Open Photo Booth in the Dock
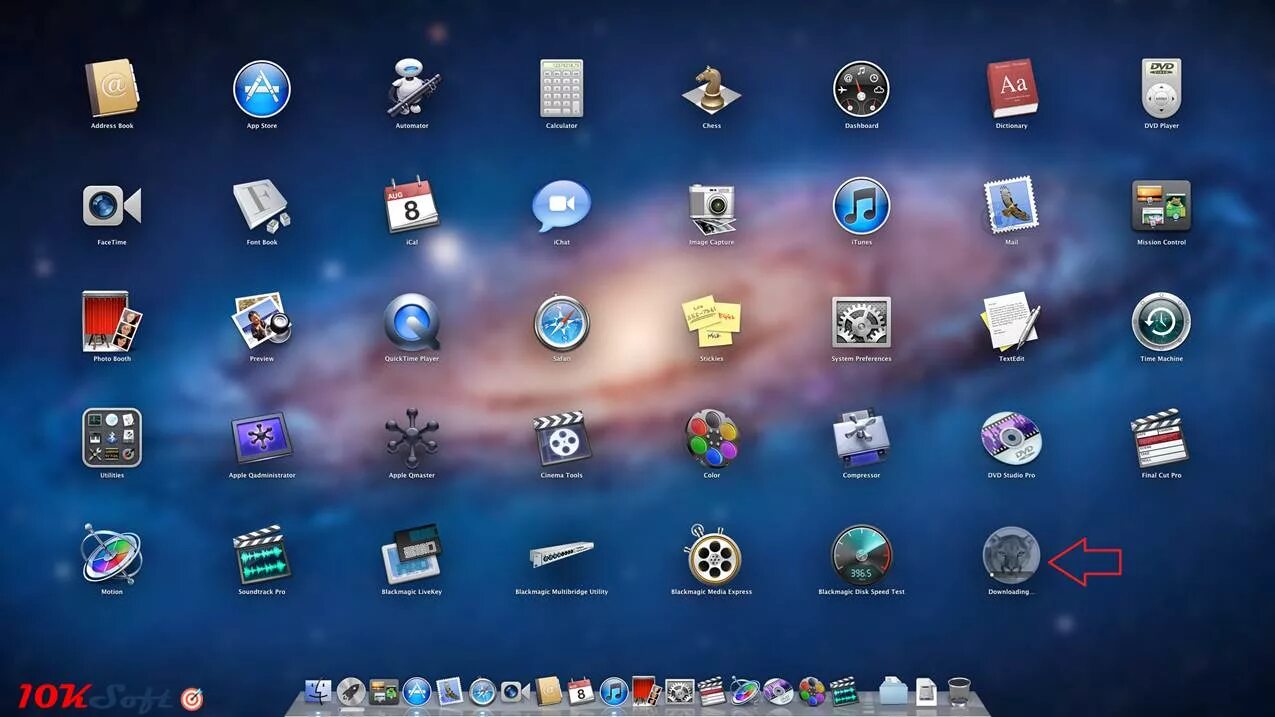Image resolution: width=1275 pixels, height=717 pixels. click(x=647, y=692)
